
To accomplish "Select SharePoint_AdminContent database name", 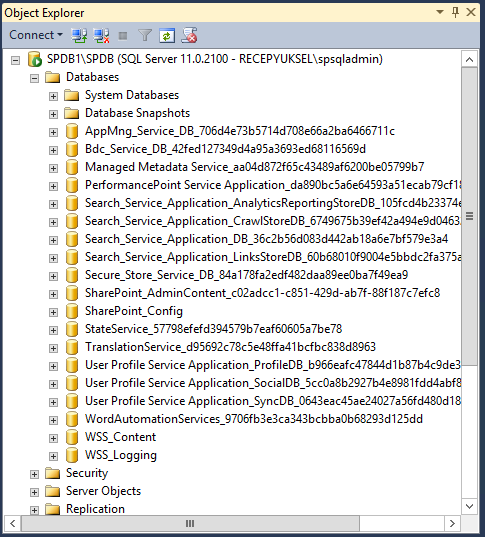I will coord(262,293).
